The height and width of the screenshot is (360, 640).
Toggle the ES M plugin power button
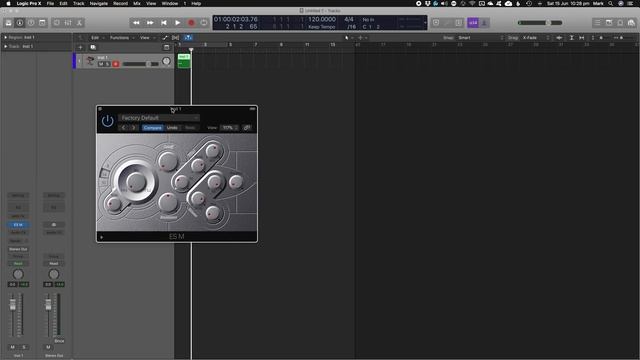click(x=107, y=121)
